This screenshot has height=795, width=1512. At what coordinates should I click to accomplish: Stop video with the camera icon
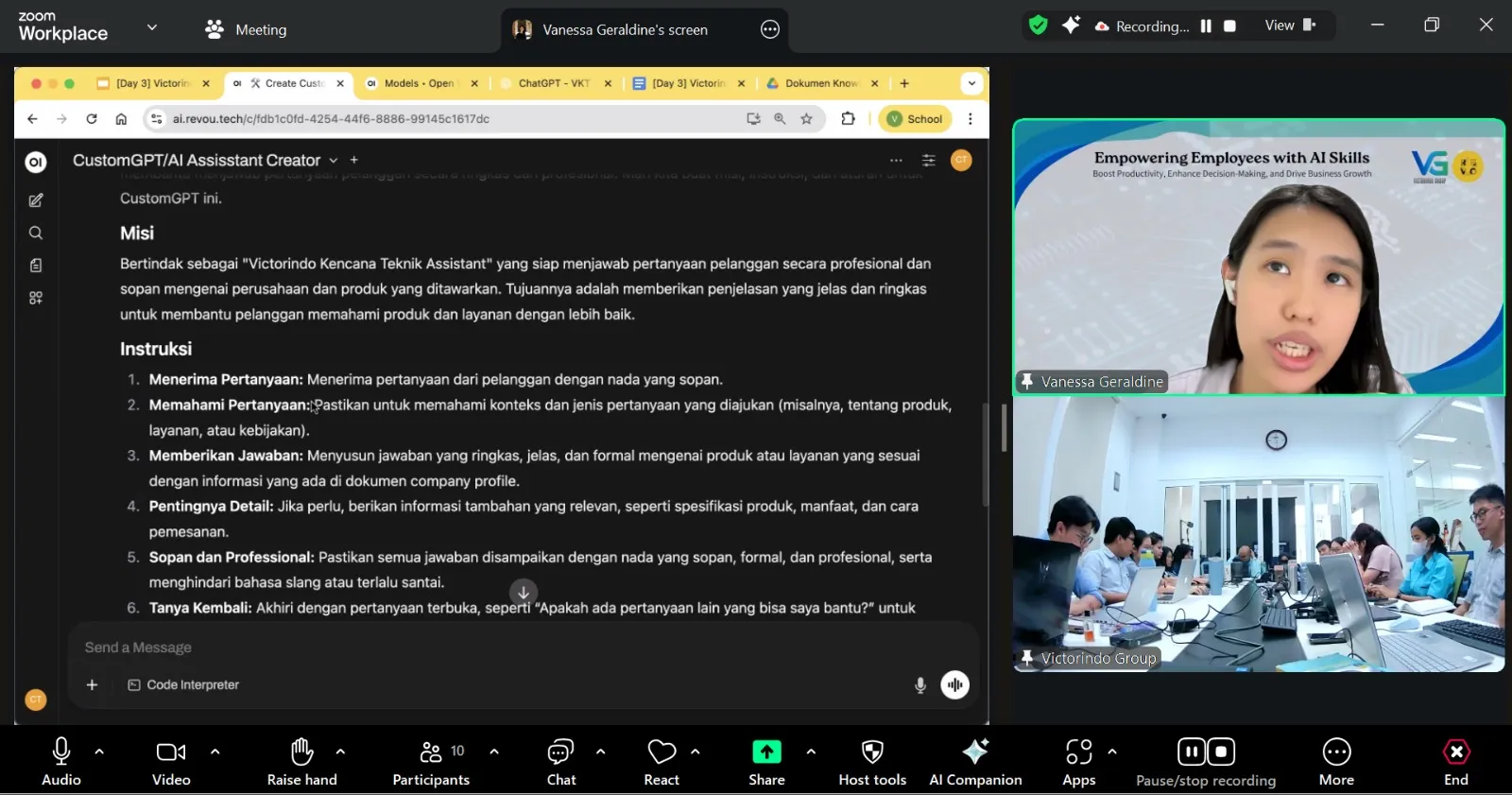[x=171, y=752]
